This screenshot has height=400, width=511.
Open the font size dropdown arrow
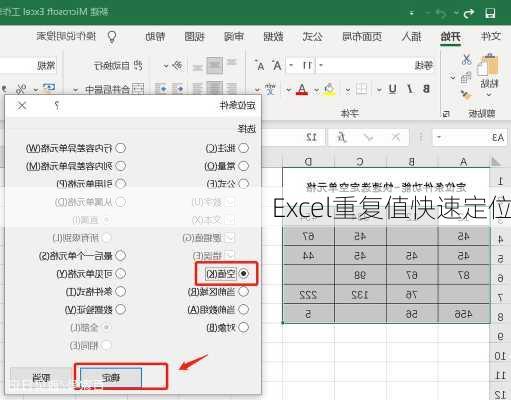coord(291,65)
